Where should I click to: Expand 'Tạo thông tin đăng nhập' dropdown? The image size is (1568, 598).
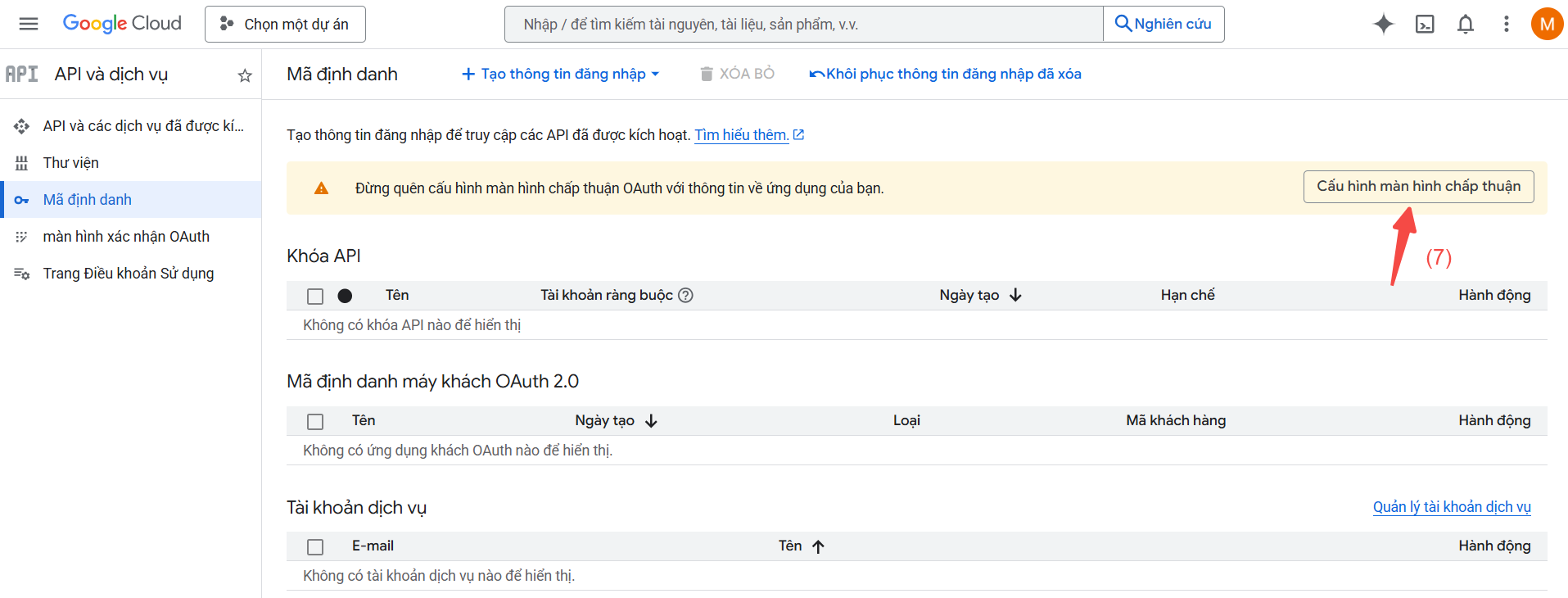560,74
